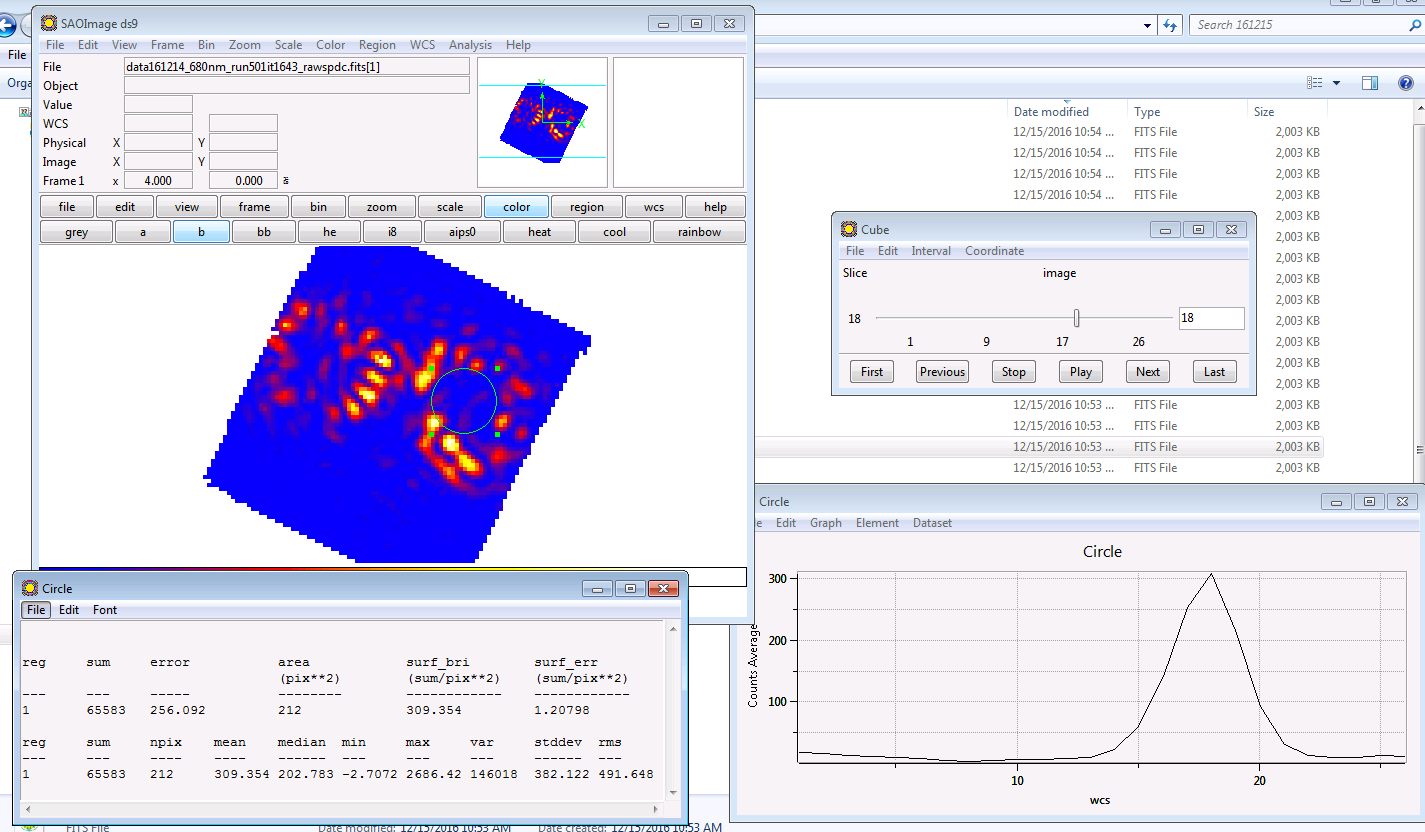The width and height of the screenshot is (1425, 832).
Task: Click the 'wcs' buttonbar button
Action: click(x=654, y=207)
